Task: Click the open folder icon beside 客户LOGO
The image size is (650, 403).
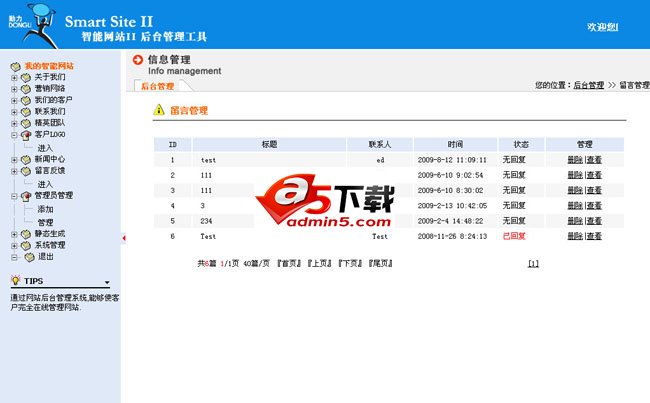Action: tap(26, 135)
